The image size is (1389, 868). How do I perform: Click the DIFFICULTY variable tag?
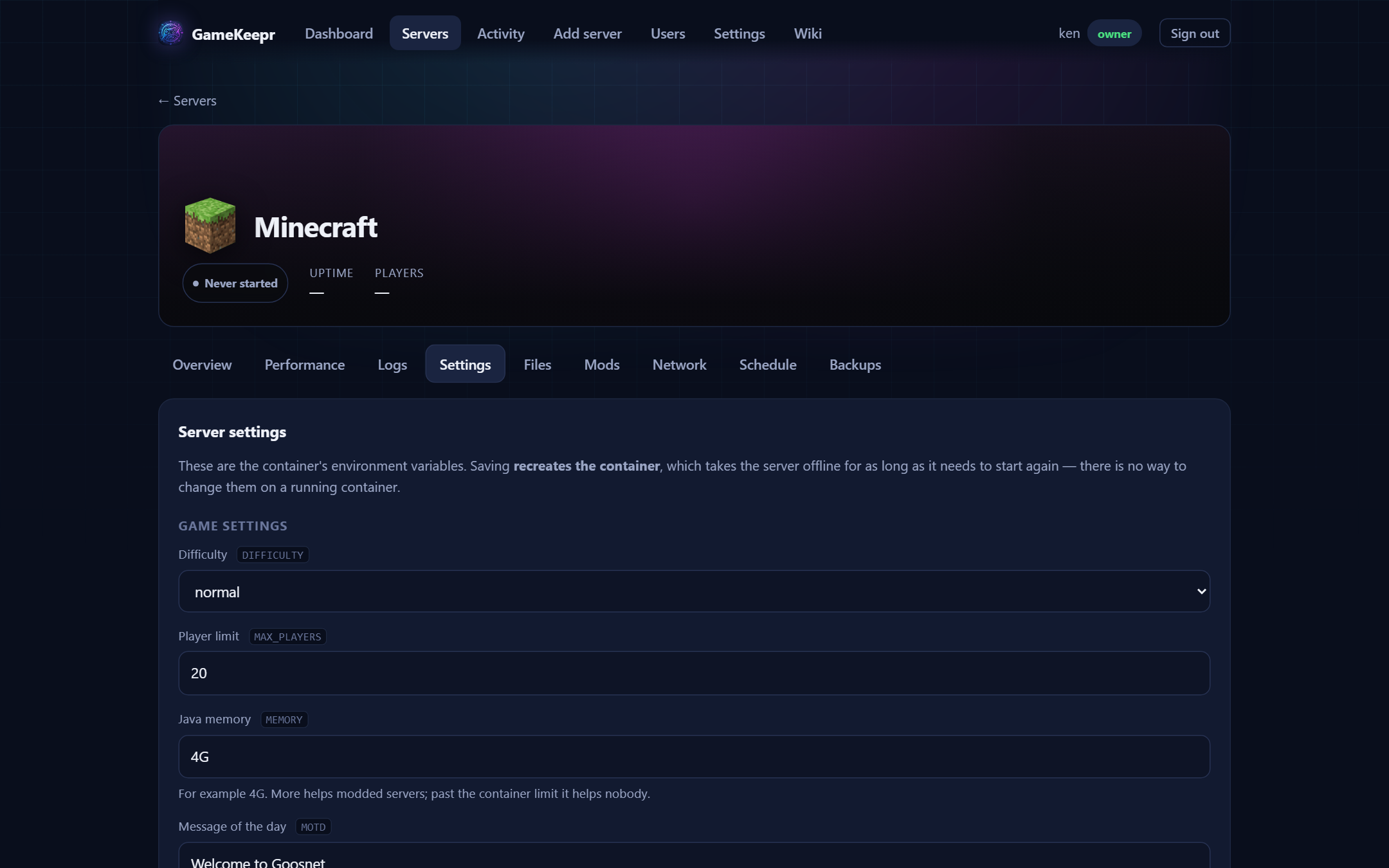[273, 555]
